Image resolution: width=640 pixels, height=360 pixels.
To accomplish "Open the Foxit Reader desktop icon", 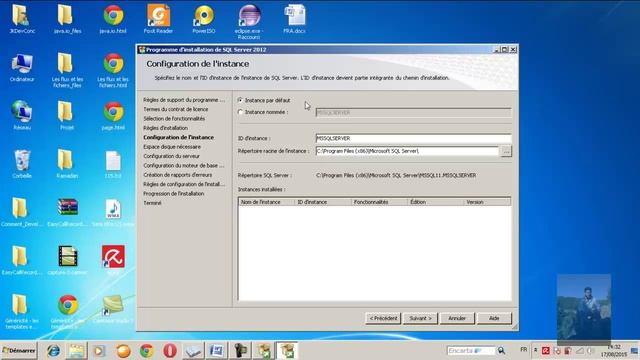I will tap(158, 19).
